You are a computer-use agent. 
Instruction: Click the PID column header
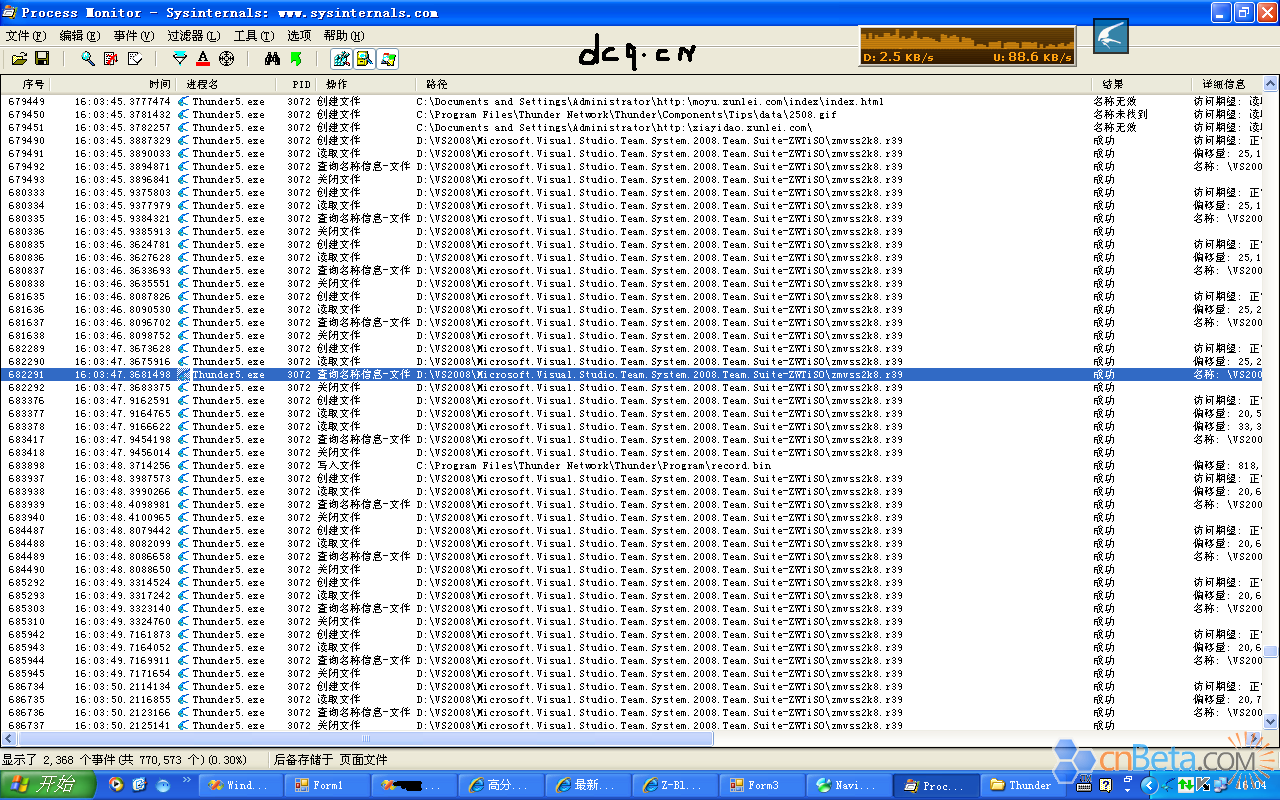pyautogui.click(x=297, y=84)
